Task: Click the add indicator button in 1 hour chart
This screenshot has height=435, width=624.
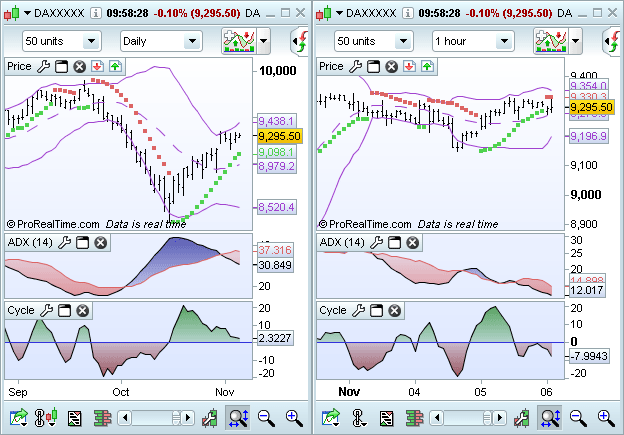Action: point(549,41)
